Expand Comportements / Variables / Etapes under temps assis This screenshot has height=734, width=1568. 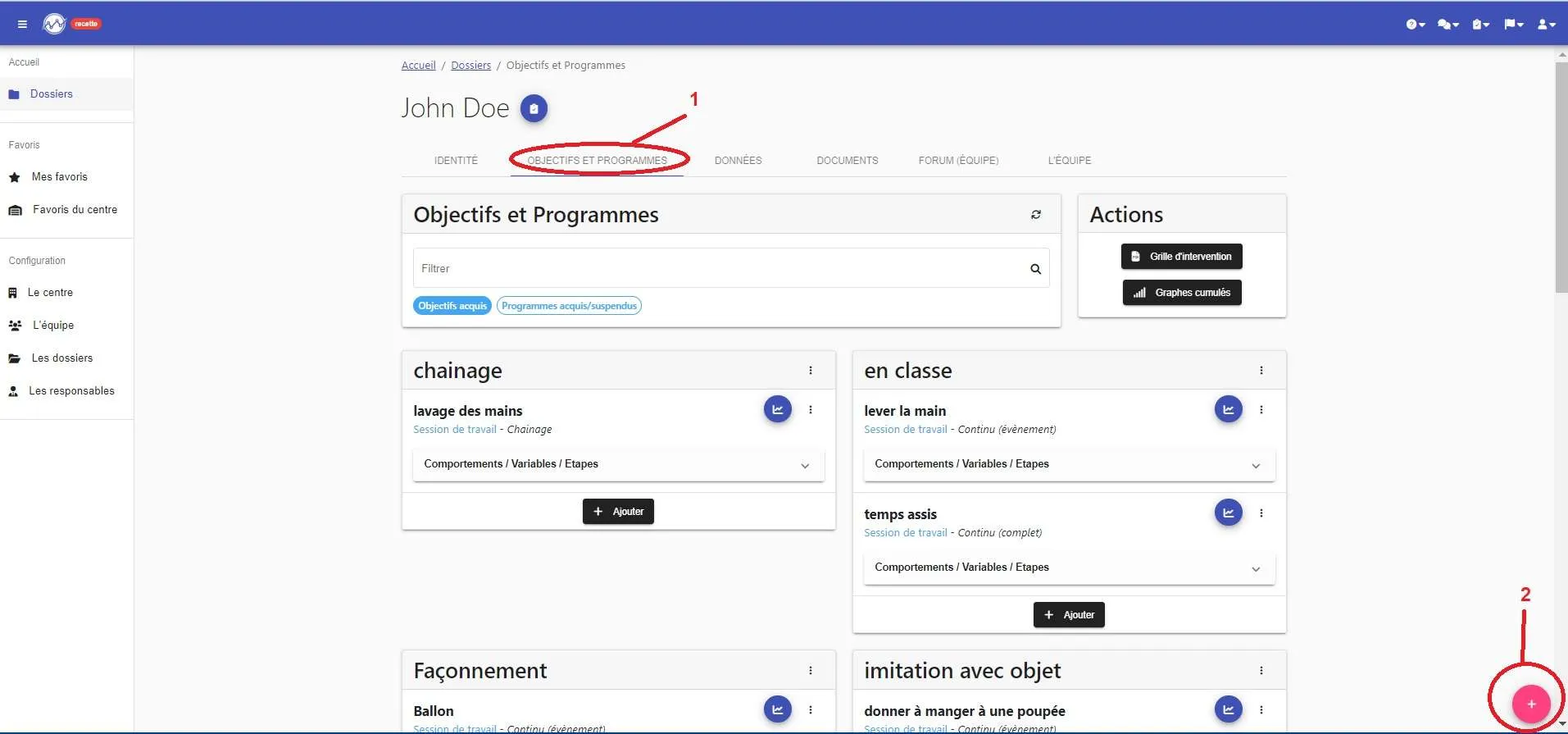coord(1069,568)
